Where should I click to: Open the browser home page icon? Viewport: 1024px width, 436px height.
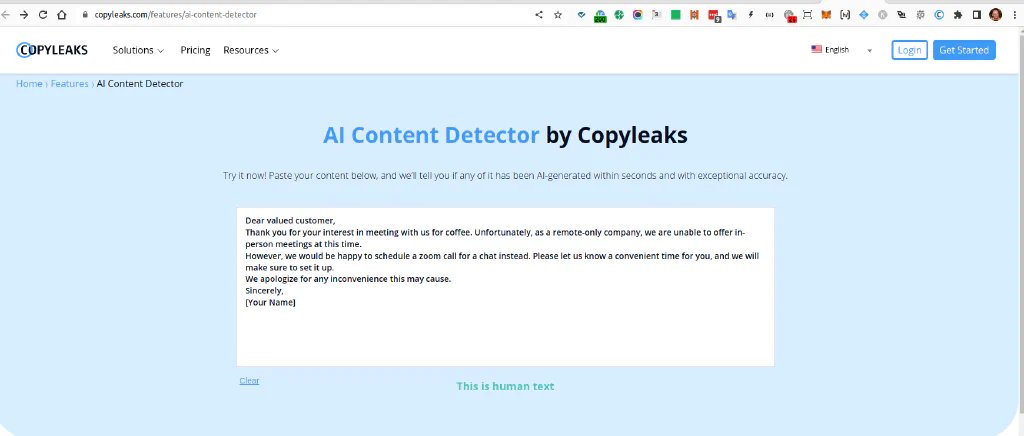61,14
